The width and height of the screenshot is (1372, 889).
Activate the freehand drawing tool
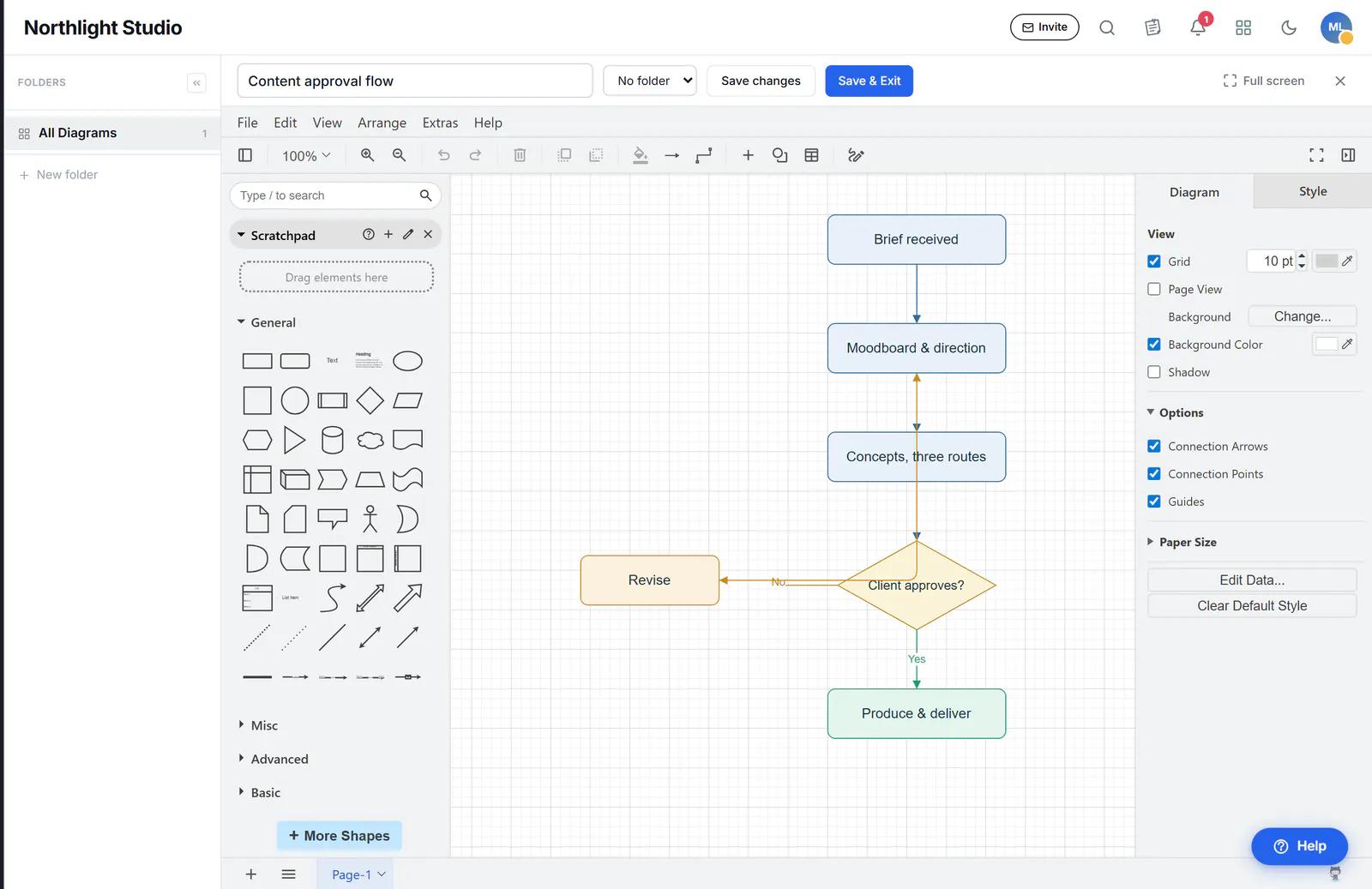click(x=856, y=155)
